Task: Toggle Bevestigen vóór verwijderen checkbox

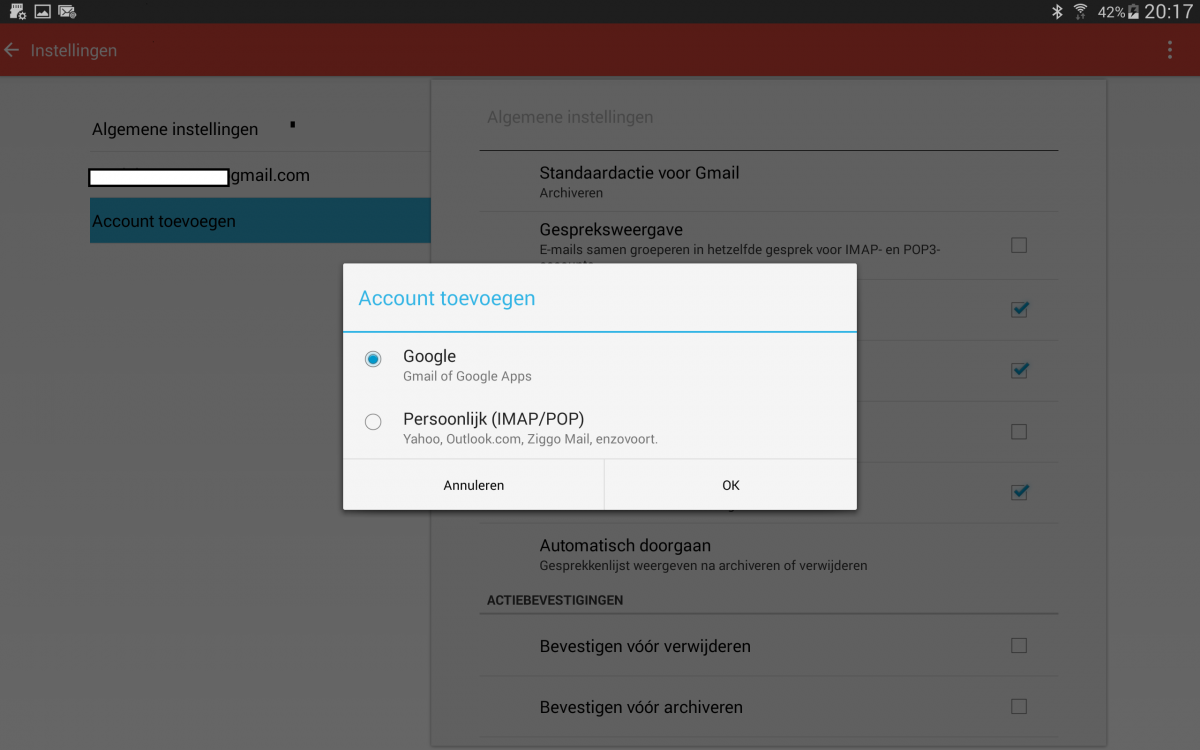Action: (x=1019, y=645)
